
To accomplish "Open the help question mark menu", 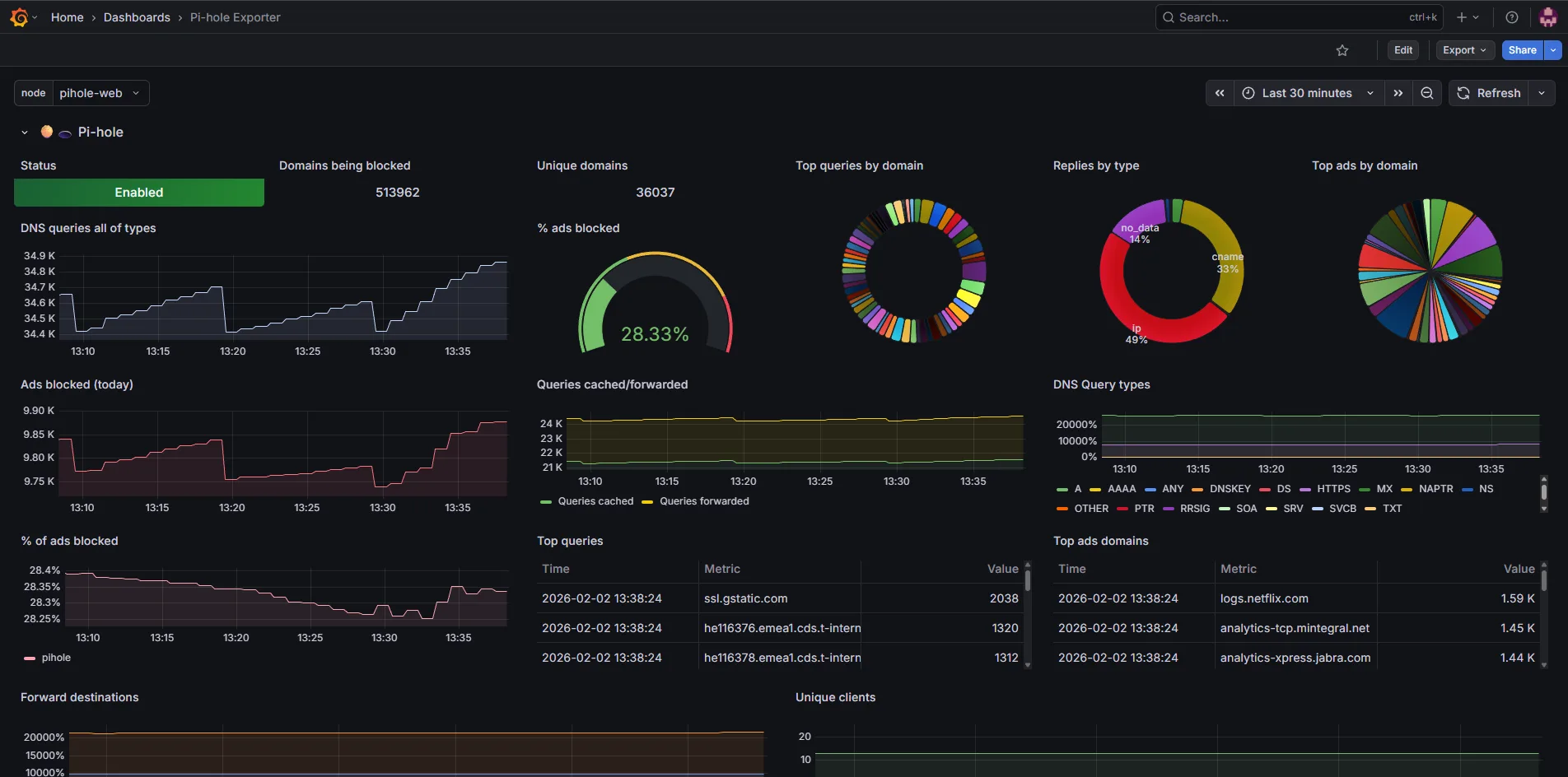I will pyautogui.click(x=1512, y=17).
